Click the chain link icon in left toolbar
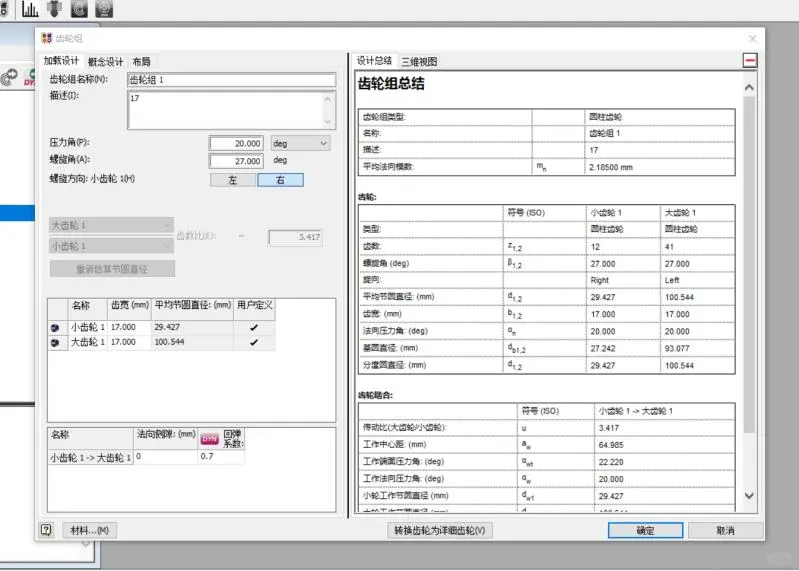 [9, 77]
